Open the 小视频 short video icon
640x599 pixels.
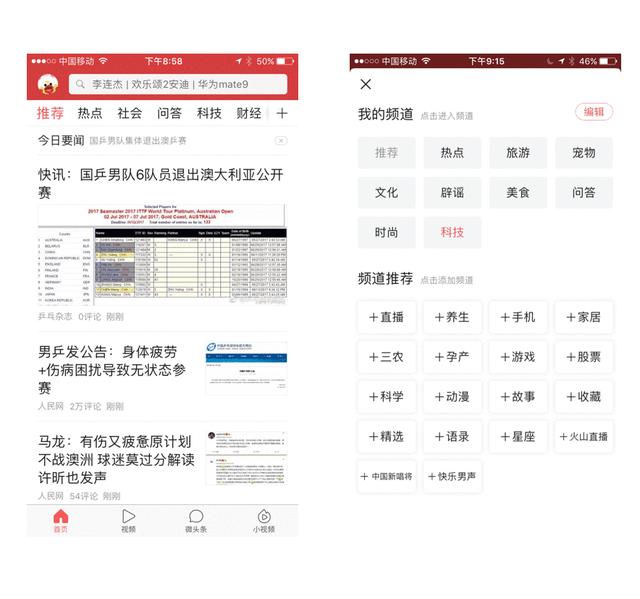tap(264, 520)
